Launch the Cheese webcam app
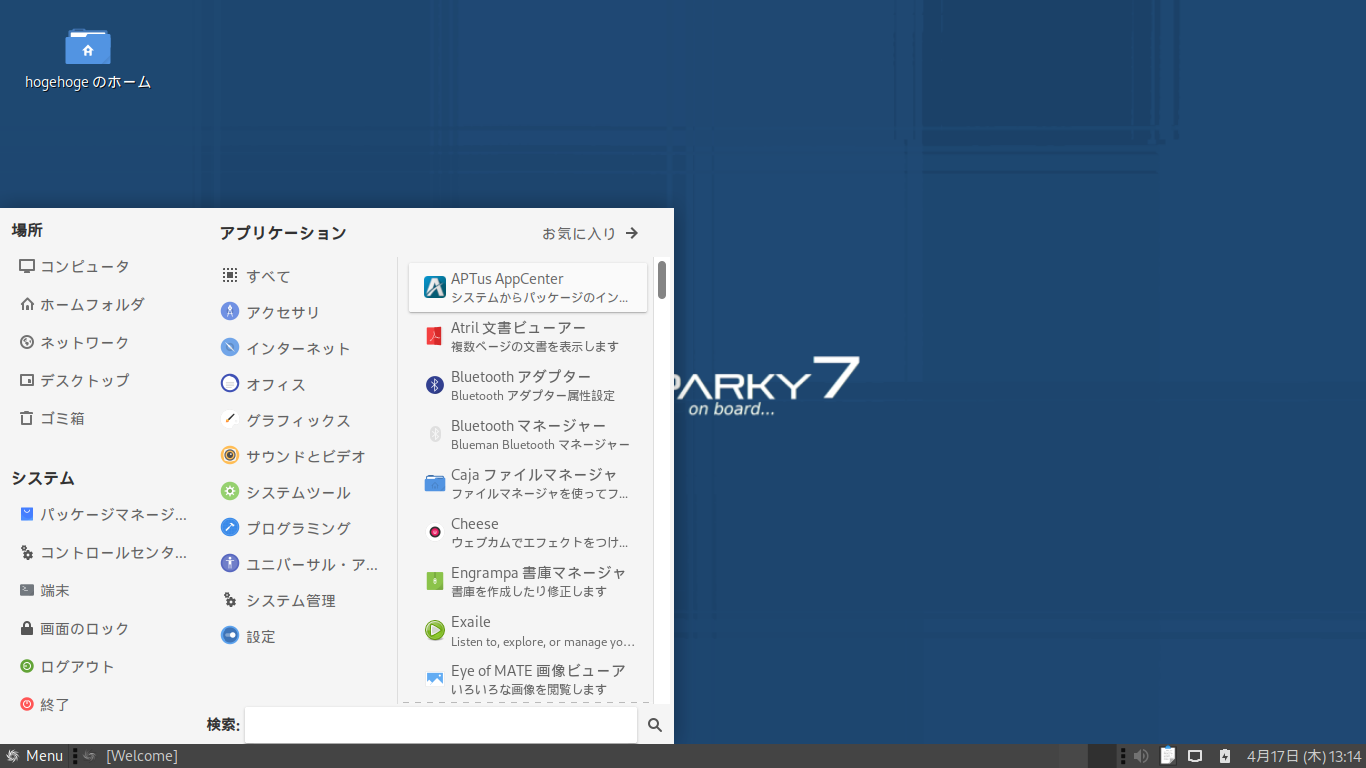This screenshot has height=768, width=1366. pyautogui.click(x=528, y=532)
